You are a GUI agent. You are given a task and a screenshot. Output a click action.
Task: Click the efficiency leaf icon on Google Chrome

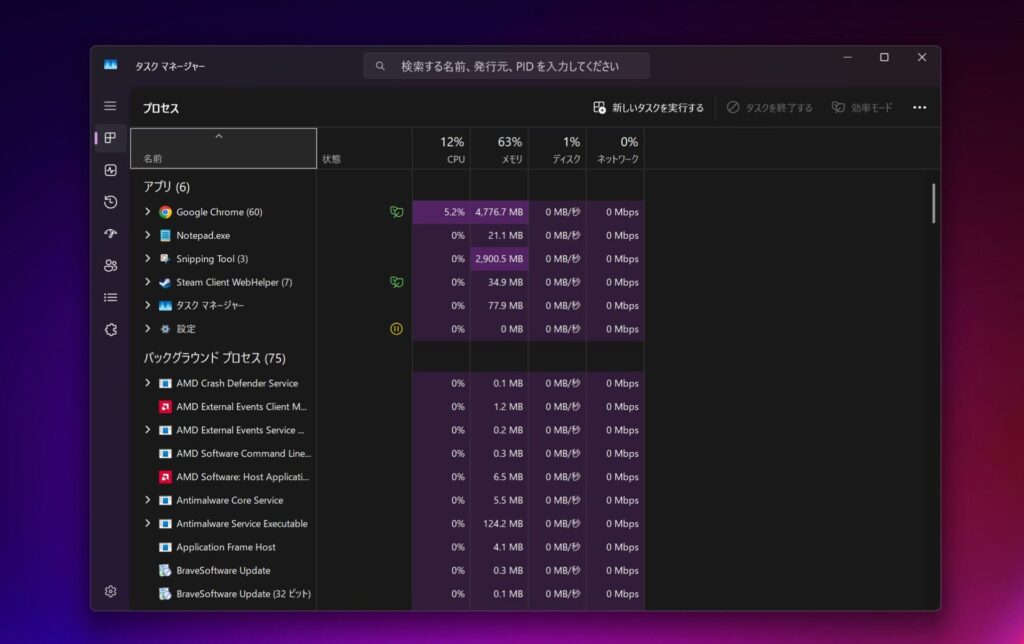(396, 212)
